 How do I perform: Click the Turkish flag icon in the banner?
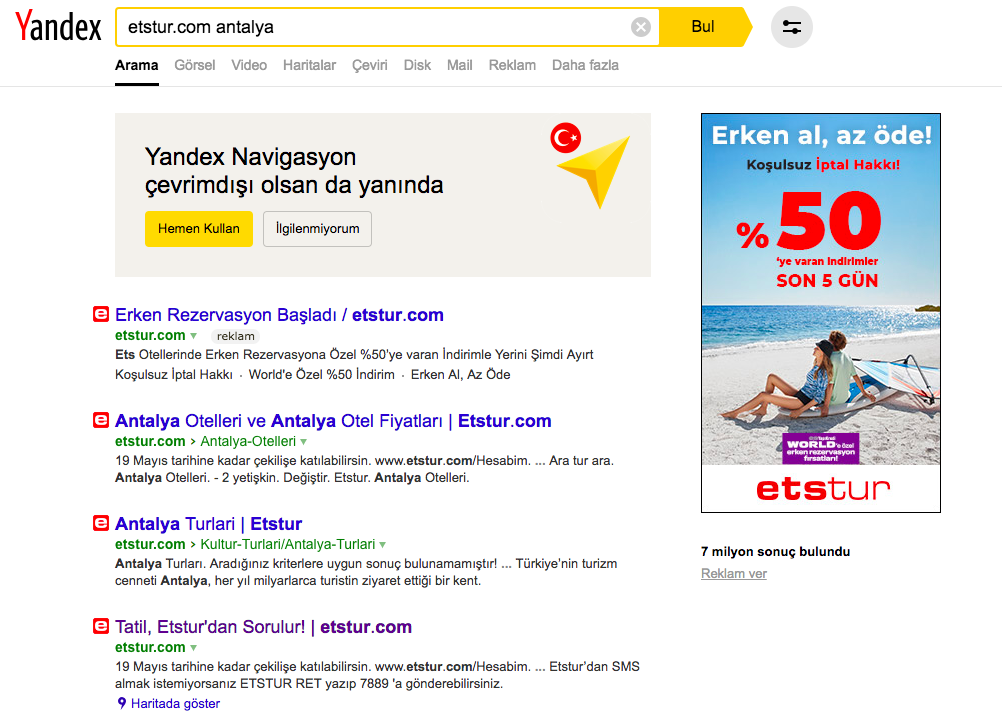tap(566, 137)
